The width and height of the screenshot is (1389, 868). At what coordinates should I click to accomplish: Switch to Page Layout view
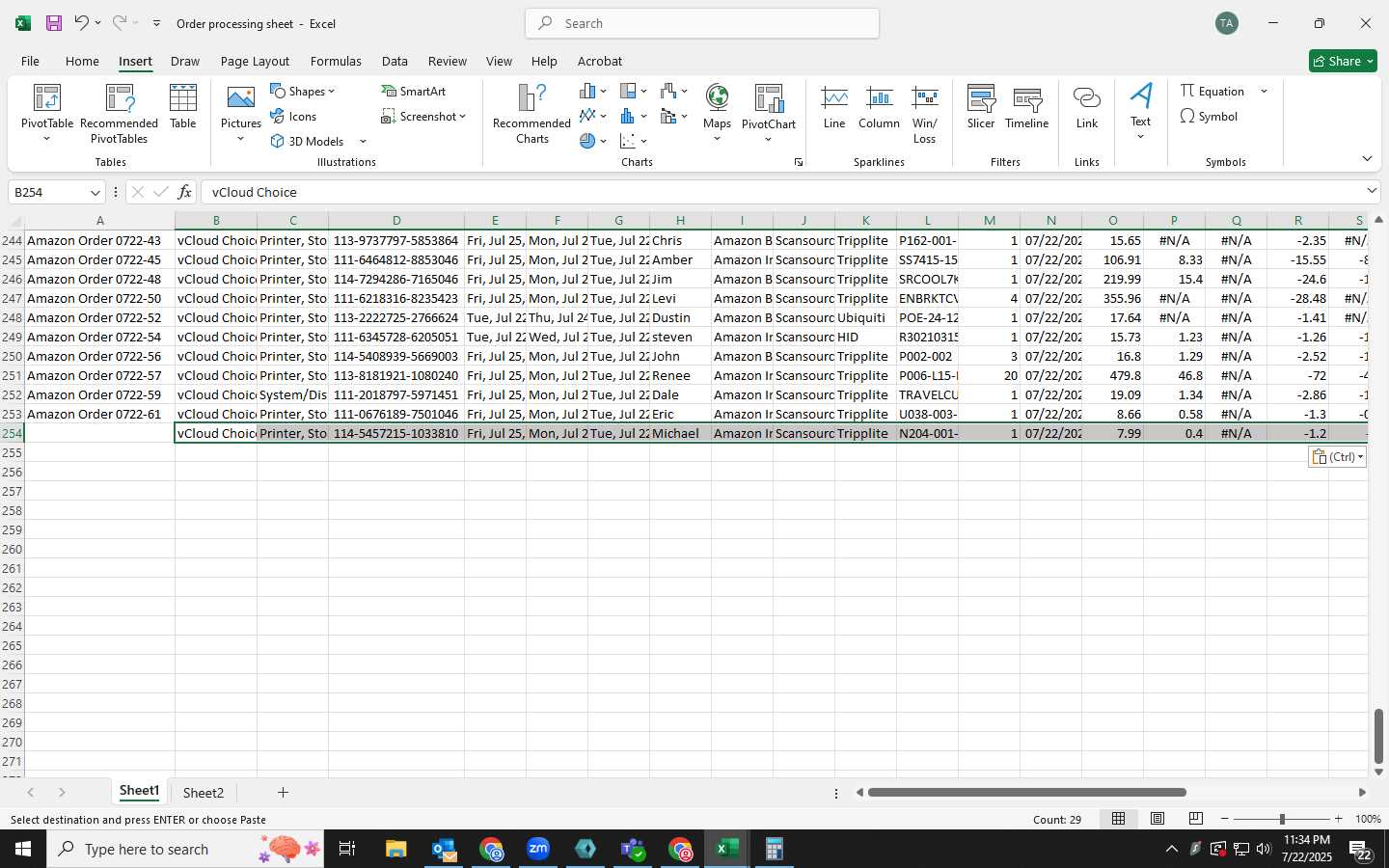(1157, 819)
